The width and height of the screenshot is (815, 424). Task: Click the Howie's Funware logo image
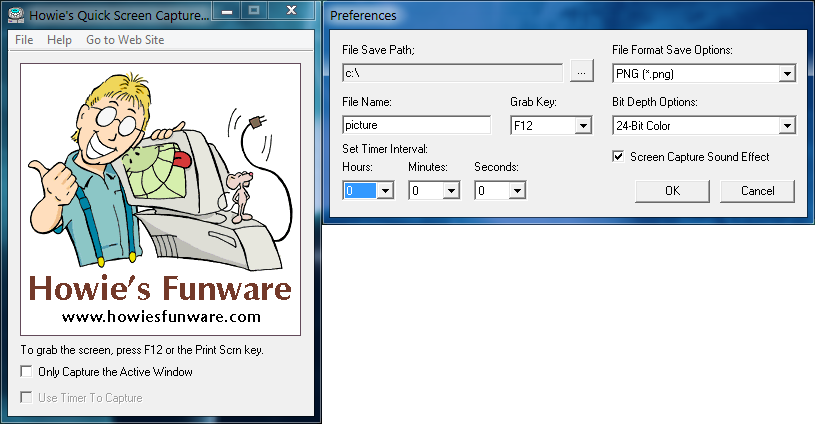point(160,200)
